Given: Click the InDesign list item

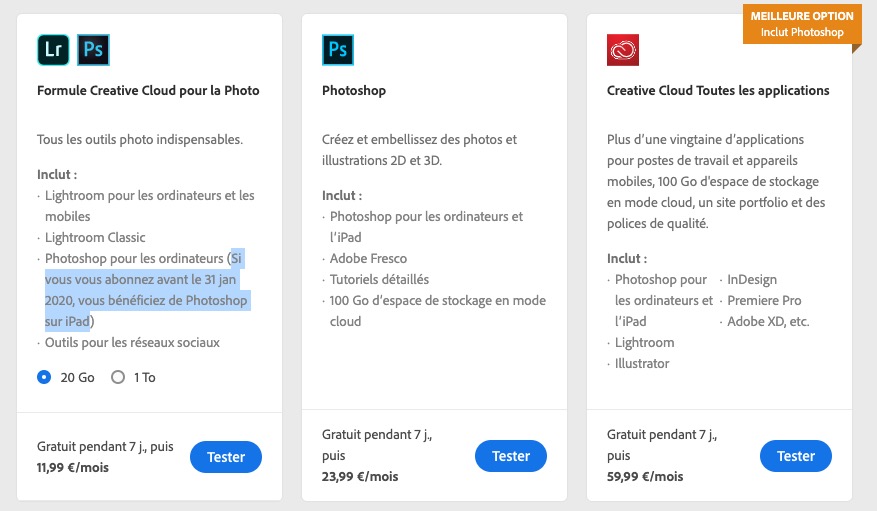Looking at the screenshot, I should click(x=752, y=280).
